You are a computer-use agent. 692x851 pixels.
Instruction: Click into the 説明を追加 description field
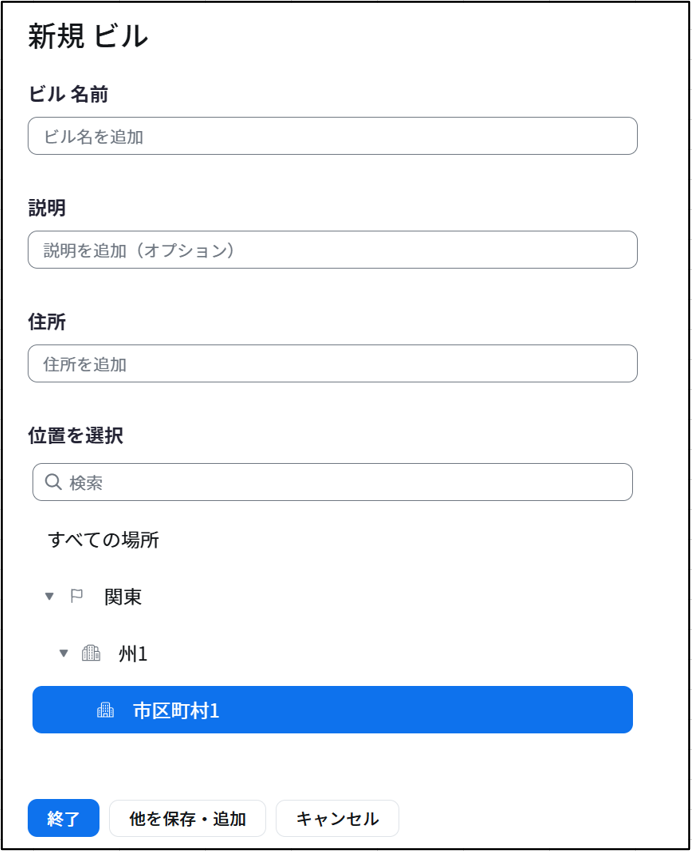[x=332, y=250]
